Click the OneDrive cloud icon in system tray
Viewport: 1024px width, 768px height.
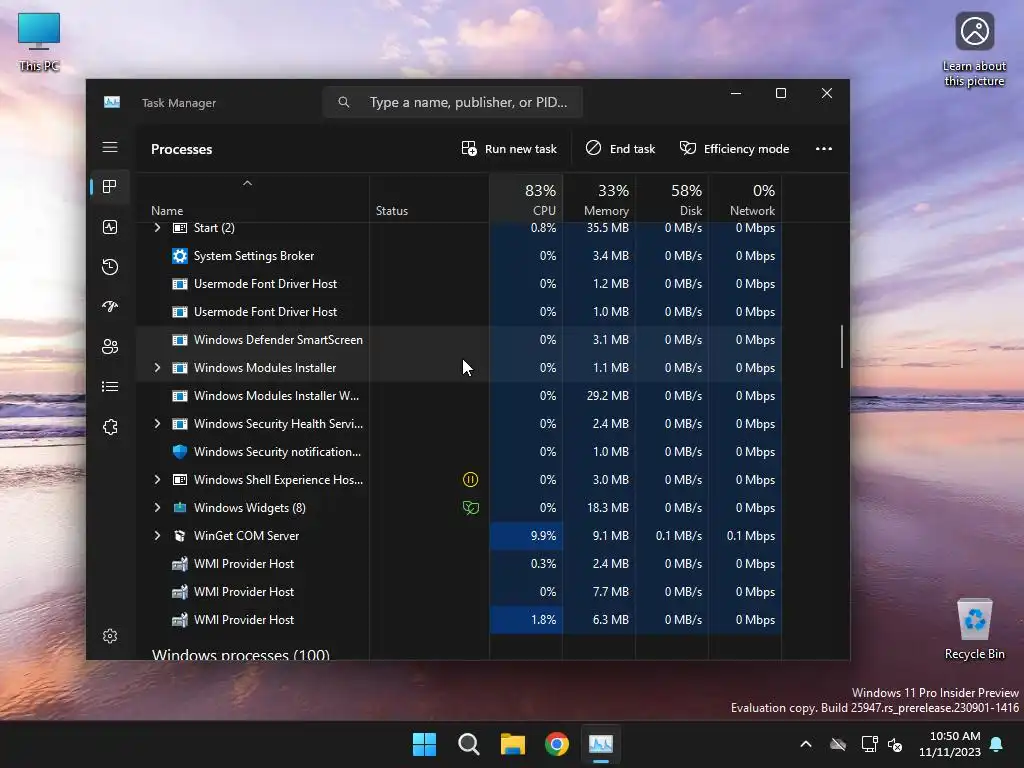tap(838, 744)
